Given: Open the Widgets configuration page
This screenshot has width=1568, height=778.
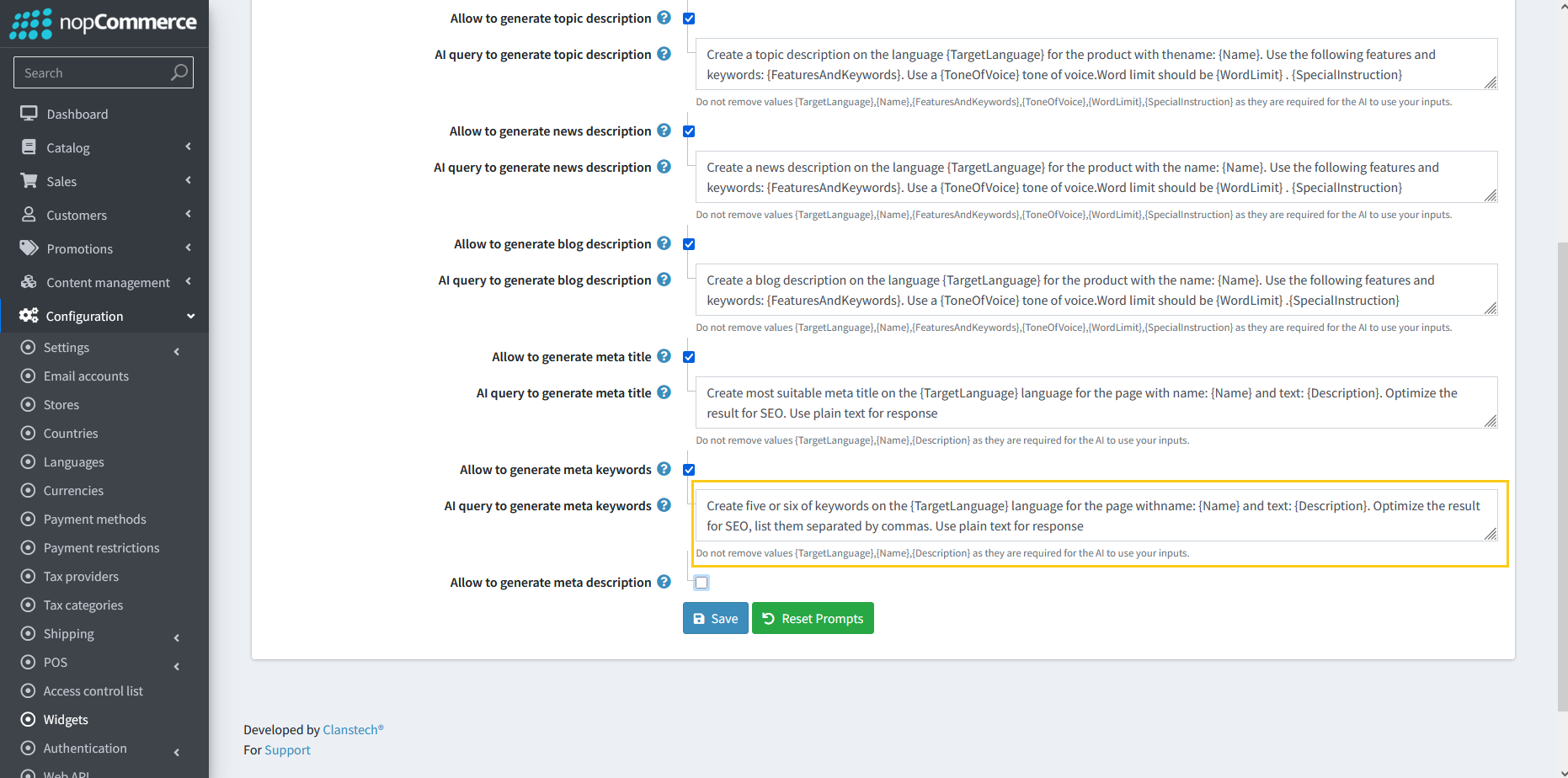Looking at the screenshot, I should [x=65, y=719].
